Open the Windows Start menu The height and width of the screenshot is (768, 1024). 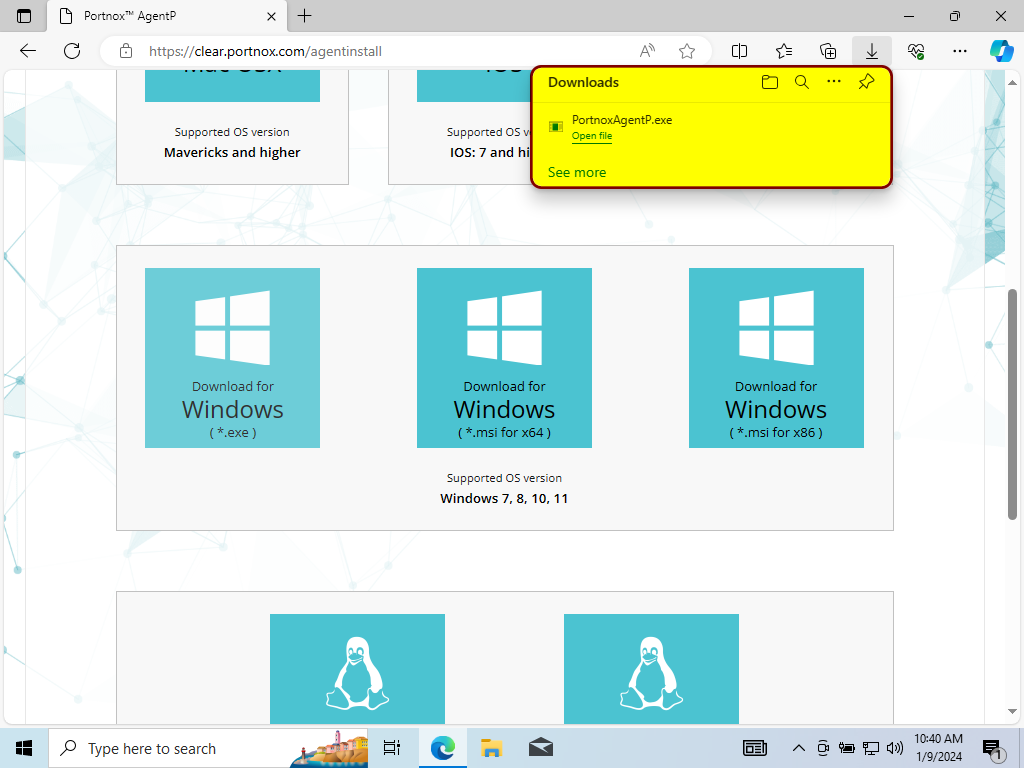pyautogui.click(x=24, y=748)
